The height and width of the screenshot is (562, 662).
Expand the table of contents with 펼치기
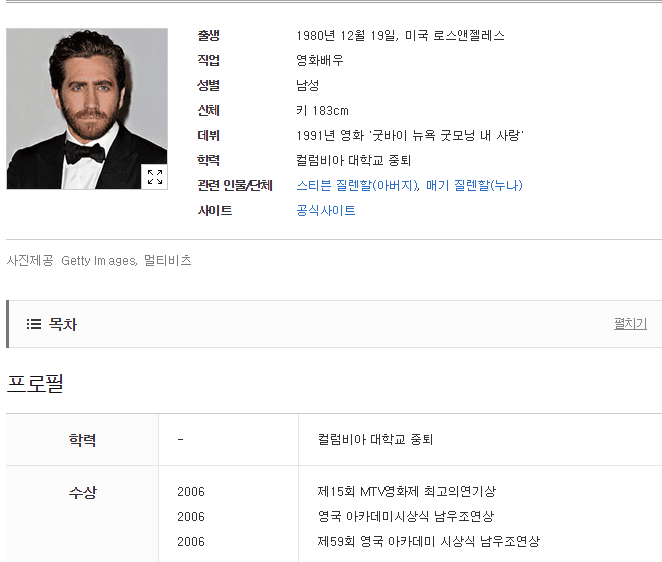click(630, 324)
